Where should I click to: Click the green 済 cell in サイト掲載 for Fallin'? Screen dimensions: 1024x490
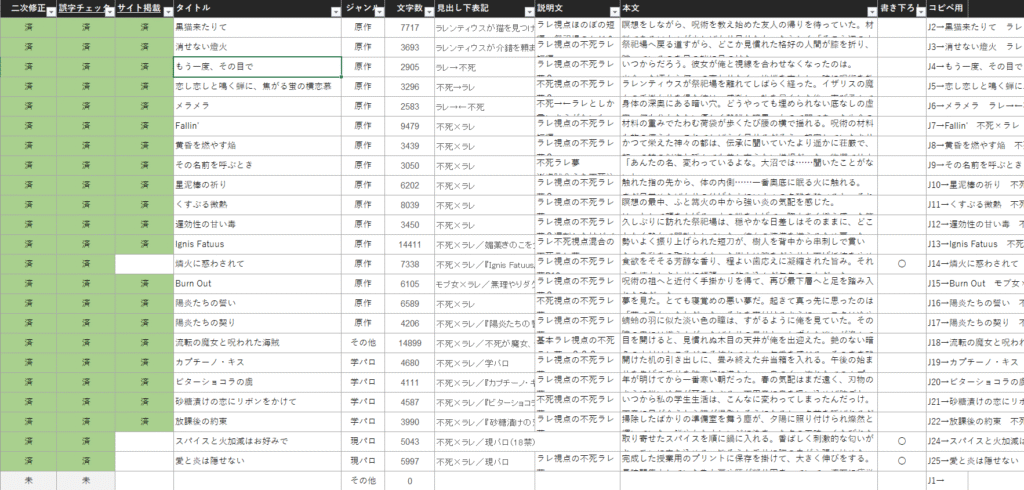[x=144, y=127]
